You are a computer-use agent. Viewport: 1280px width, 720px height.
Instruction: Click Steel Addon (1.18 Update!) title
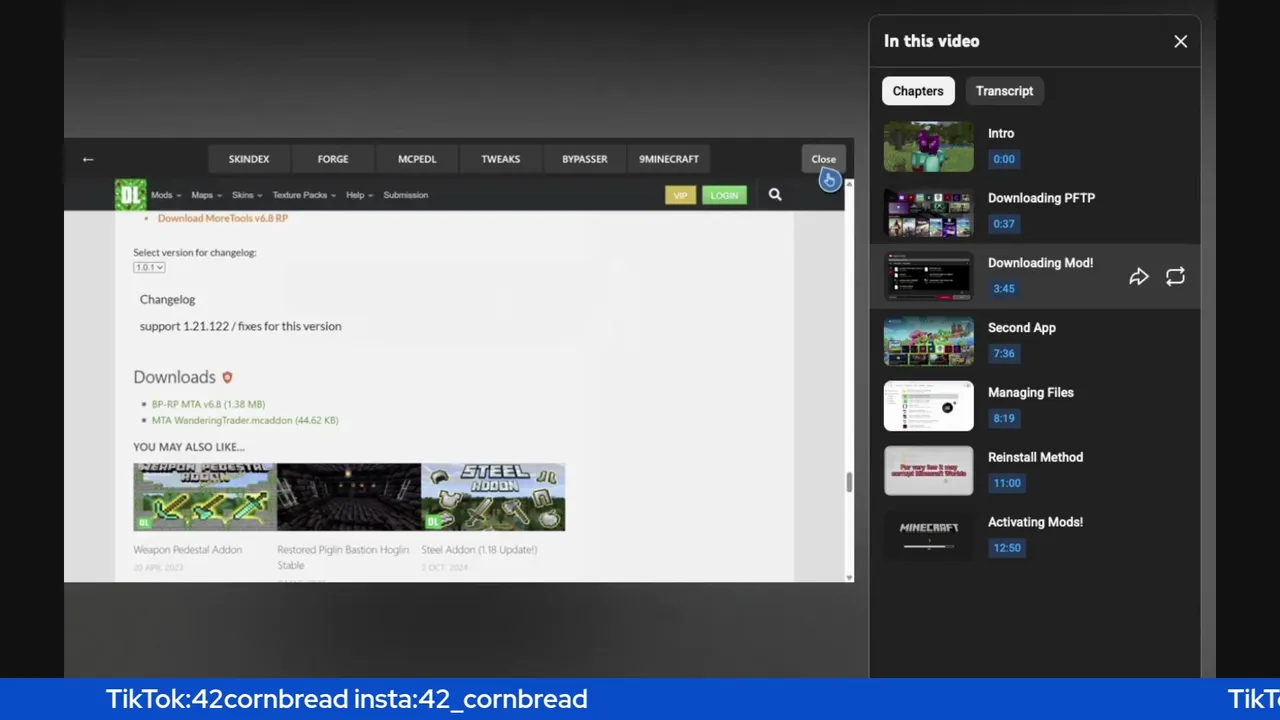(479, 550)
